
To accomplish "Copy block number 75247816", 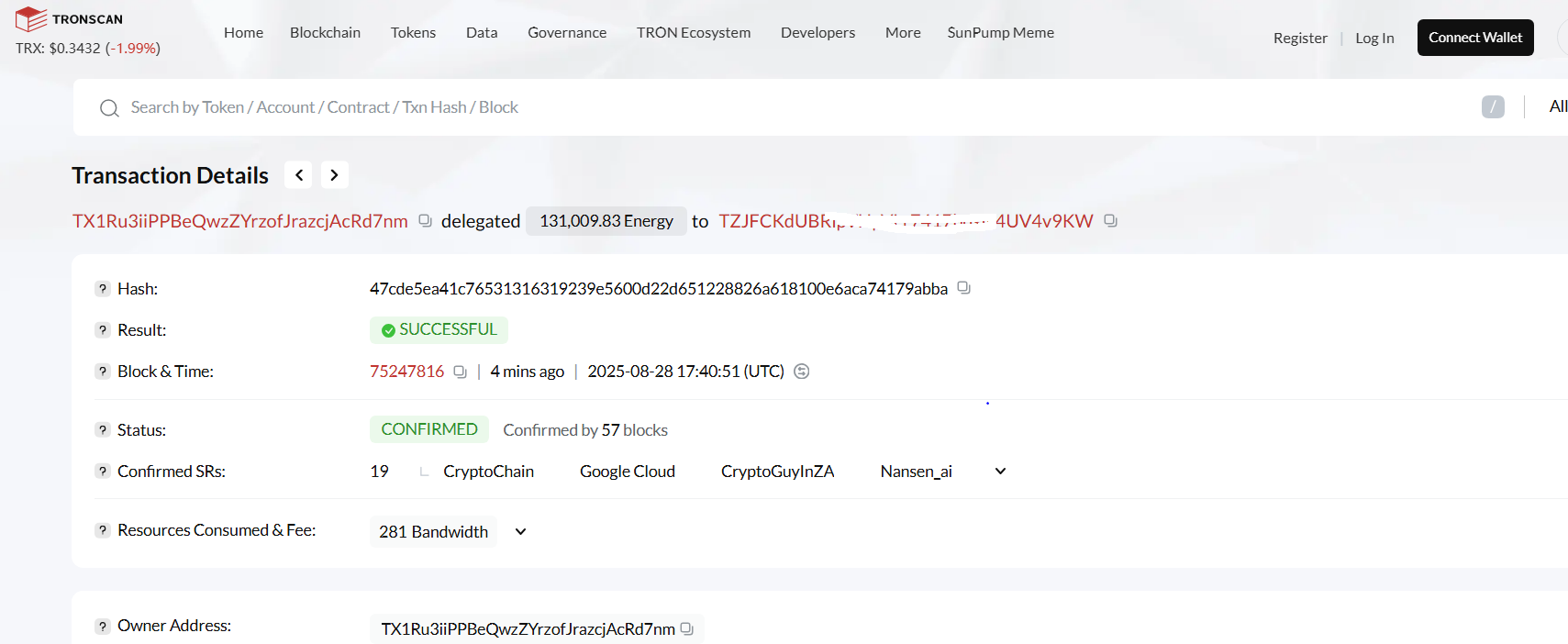I will click(x=460, y=372).
